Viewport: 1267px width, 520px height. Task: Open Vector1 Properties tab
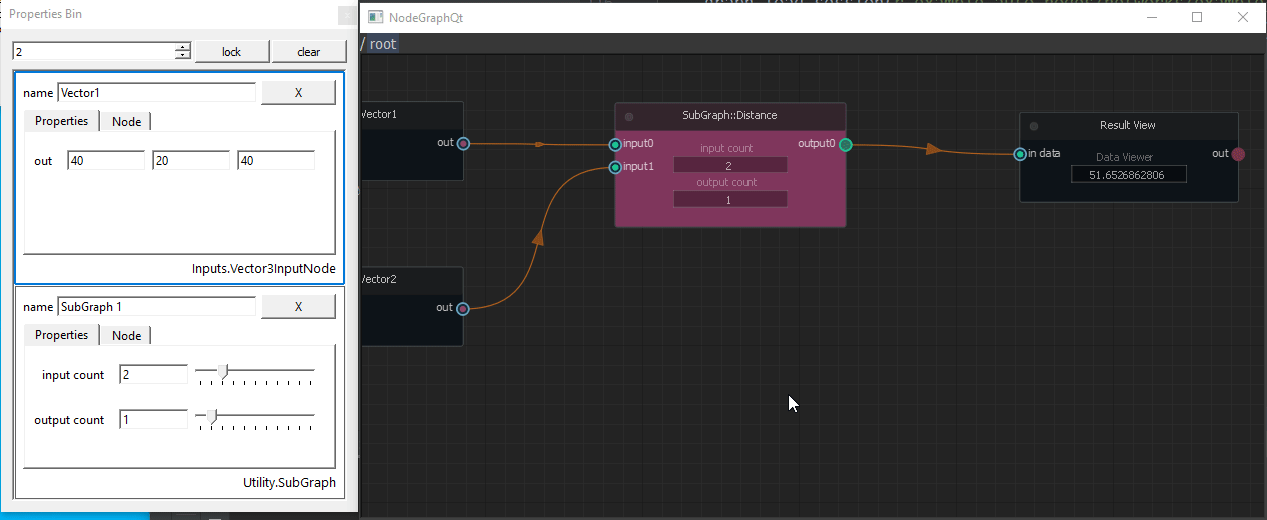pyautogui.click(x=62, y=121)
